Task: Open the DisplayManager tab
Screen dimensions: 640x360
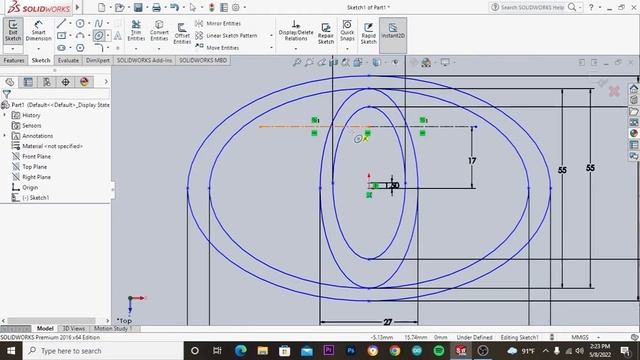Action: click(x=84, y=82)
